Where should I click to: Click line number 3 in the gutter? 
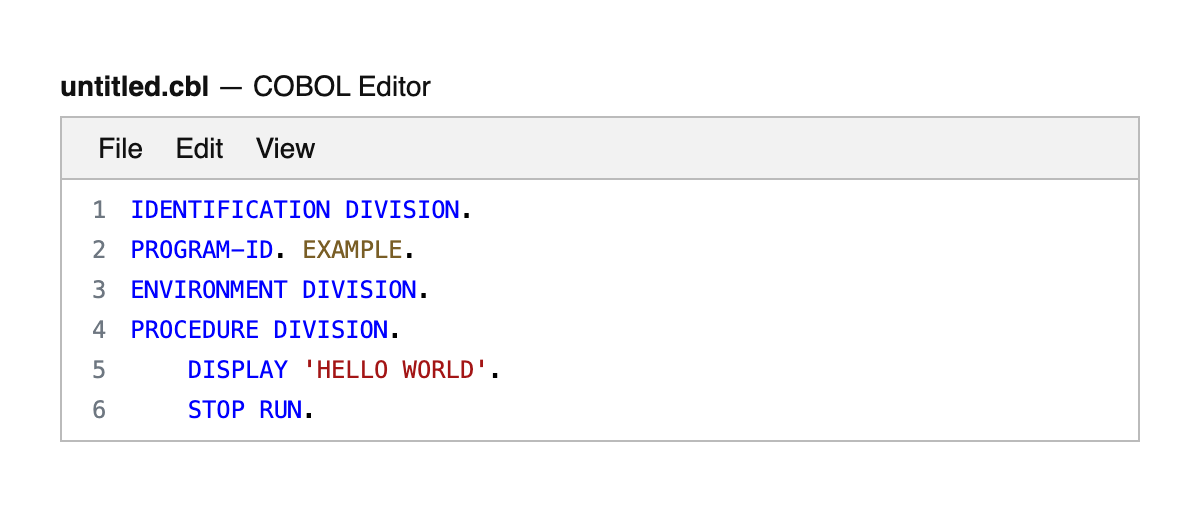click(98, 290)
